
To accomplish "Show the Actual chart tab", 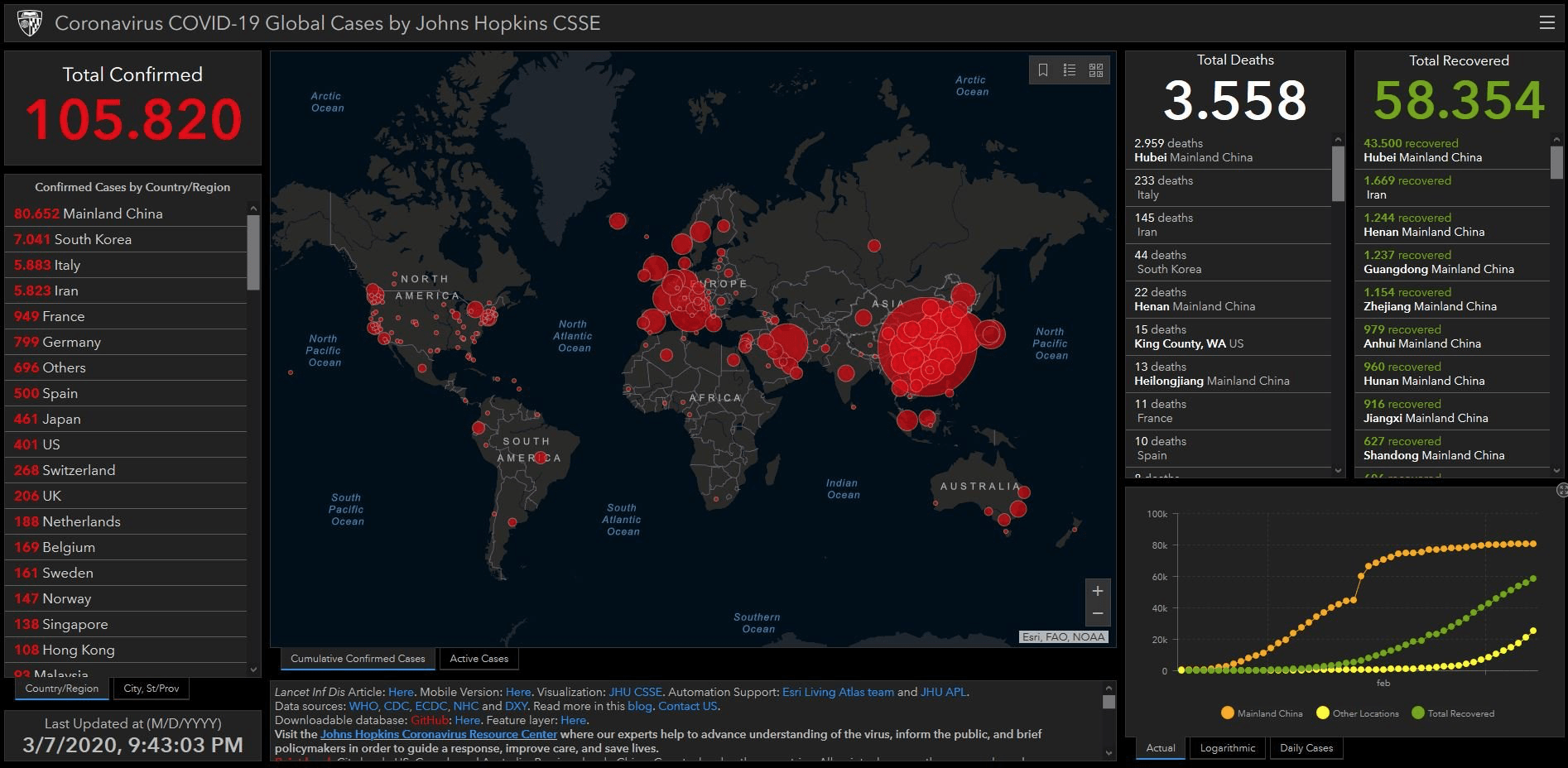I will 1161,748.
